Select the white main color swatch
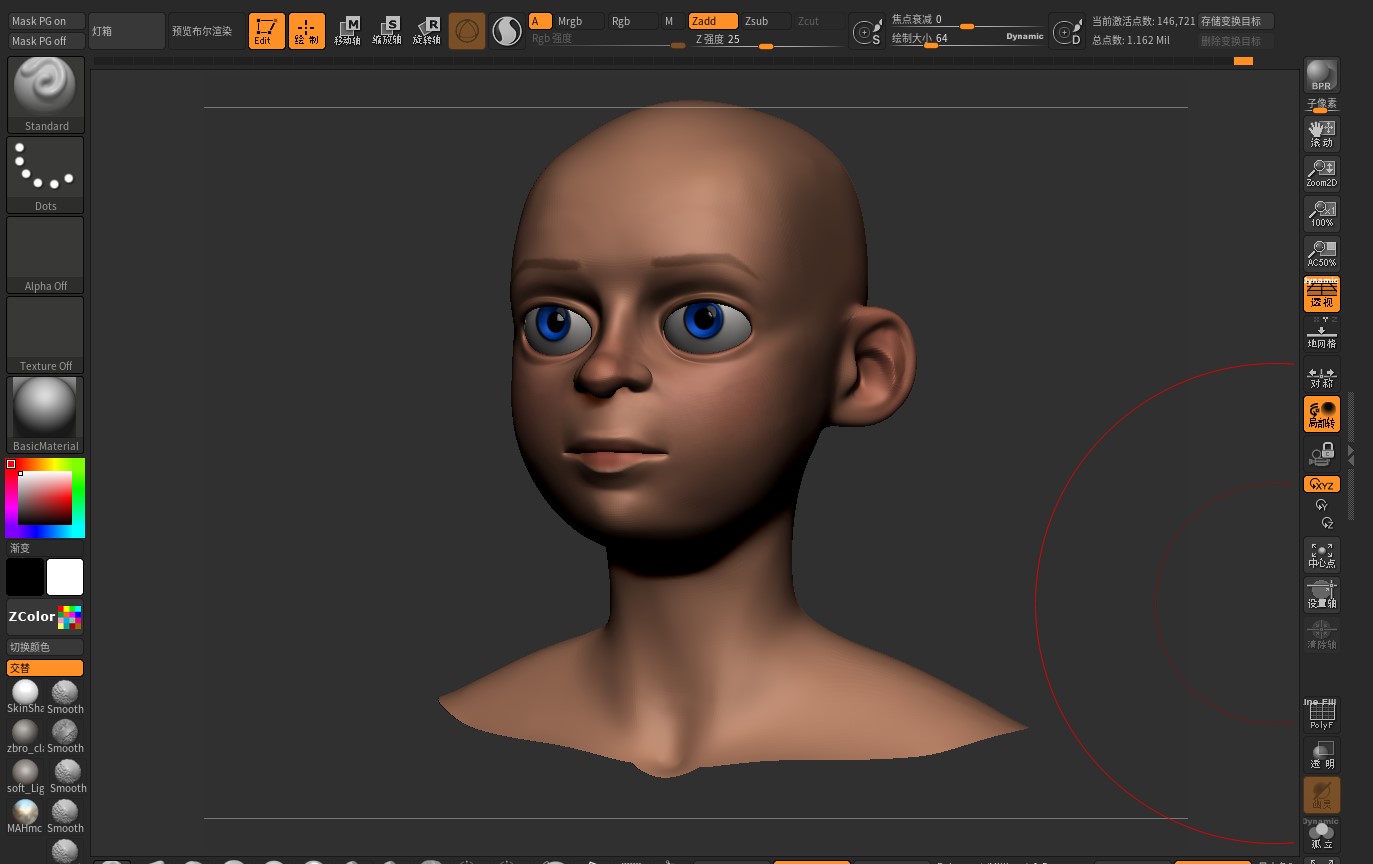This screenshot has height=864, width=1373. [x=65, y=577]
